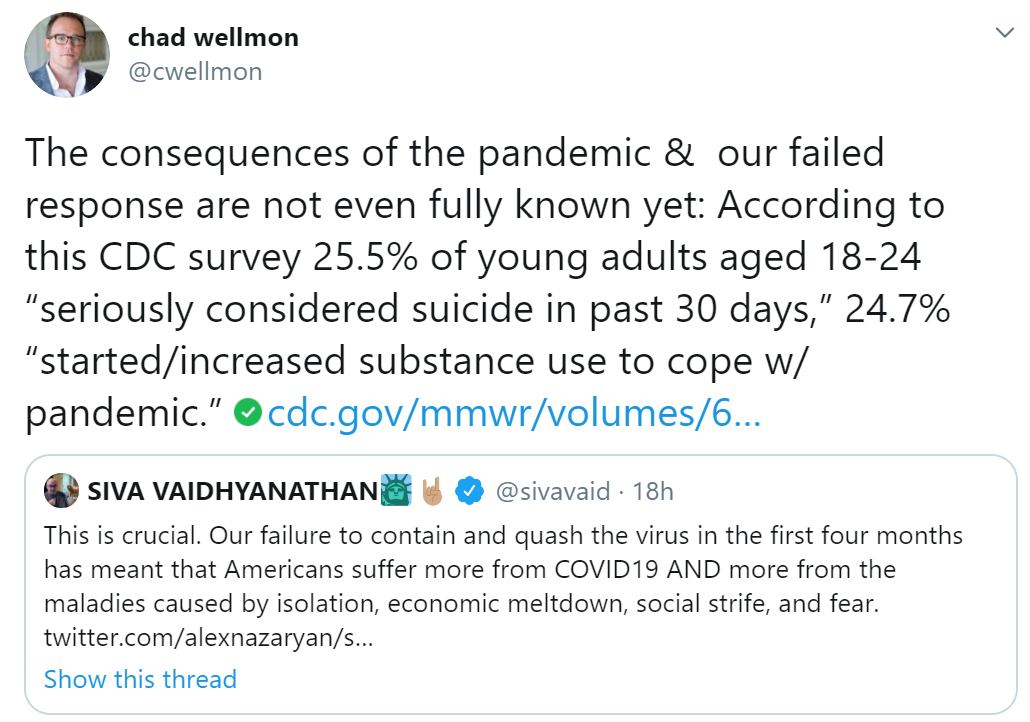
Task: Click the line 'has meant that Americans suffer more'
Action: coord(470,570)
